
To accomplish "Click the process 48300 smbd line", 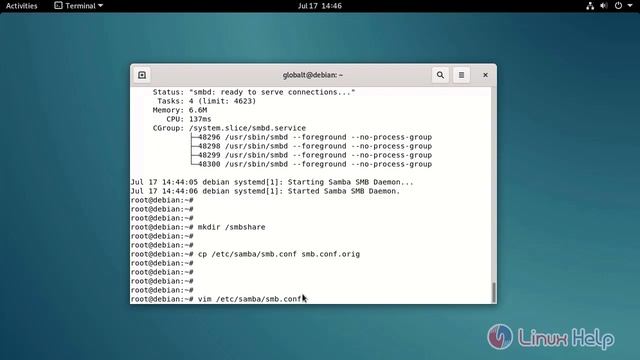I will coord(311,164).
